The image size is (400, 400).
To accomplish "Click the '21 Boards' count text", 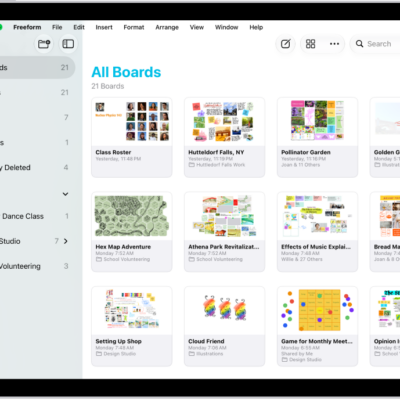I will tap(108, 86).
